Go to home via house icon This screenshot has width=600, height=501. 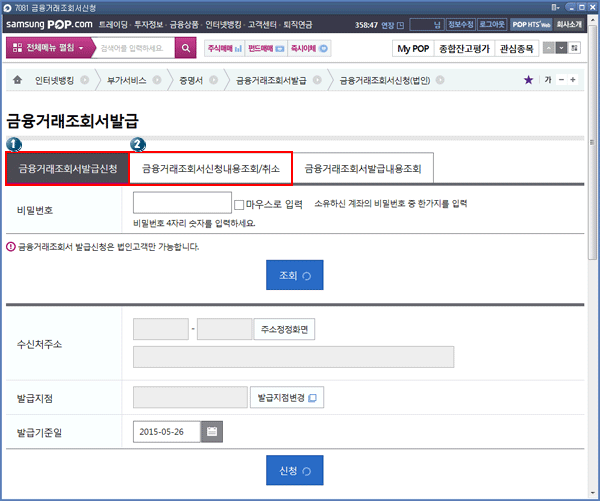point(17,80)
